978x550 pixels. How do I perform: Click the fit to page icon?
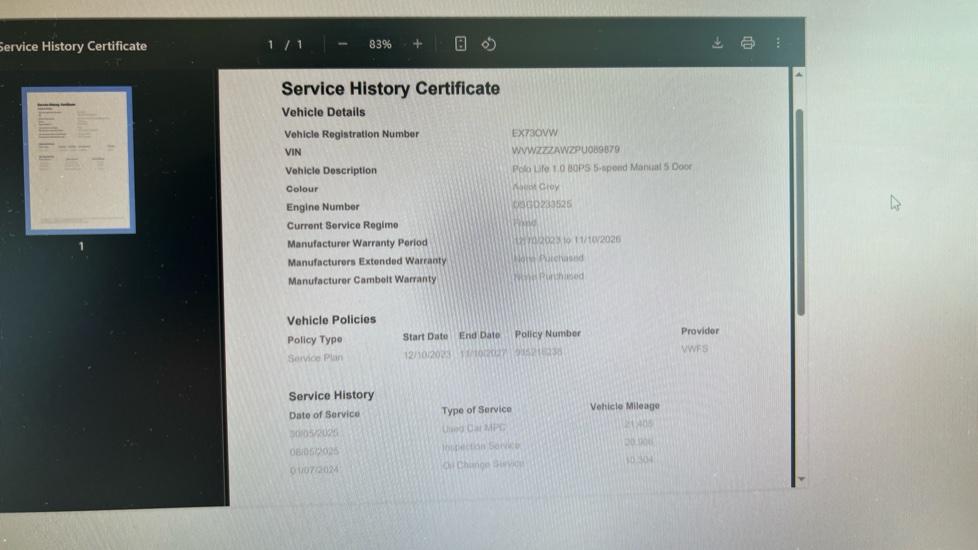coord(460,44)
